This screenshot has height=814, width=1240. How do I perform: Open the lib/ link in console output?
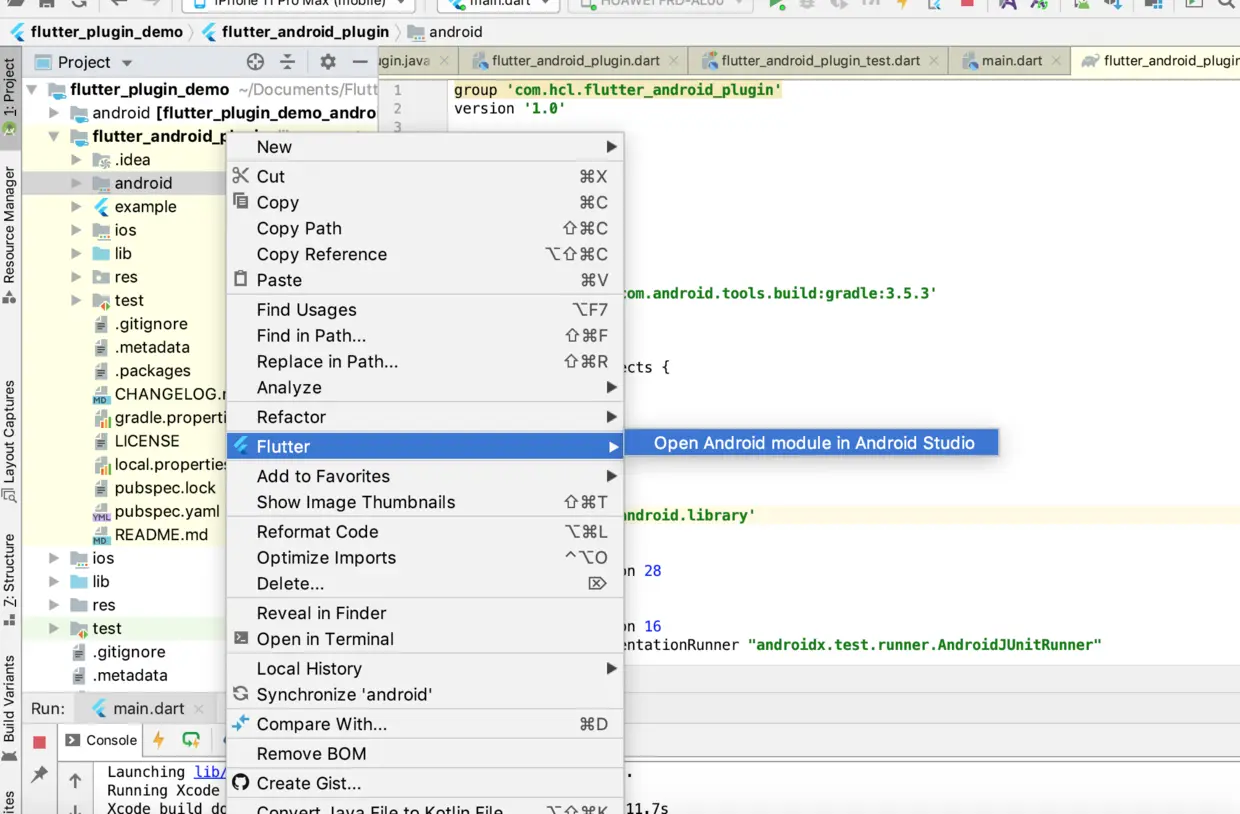[209, 772]
